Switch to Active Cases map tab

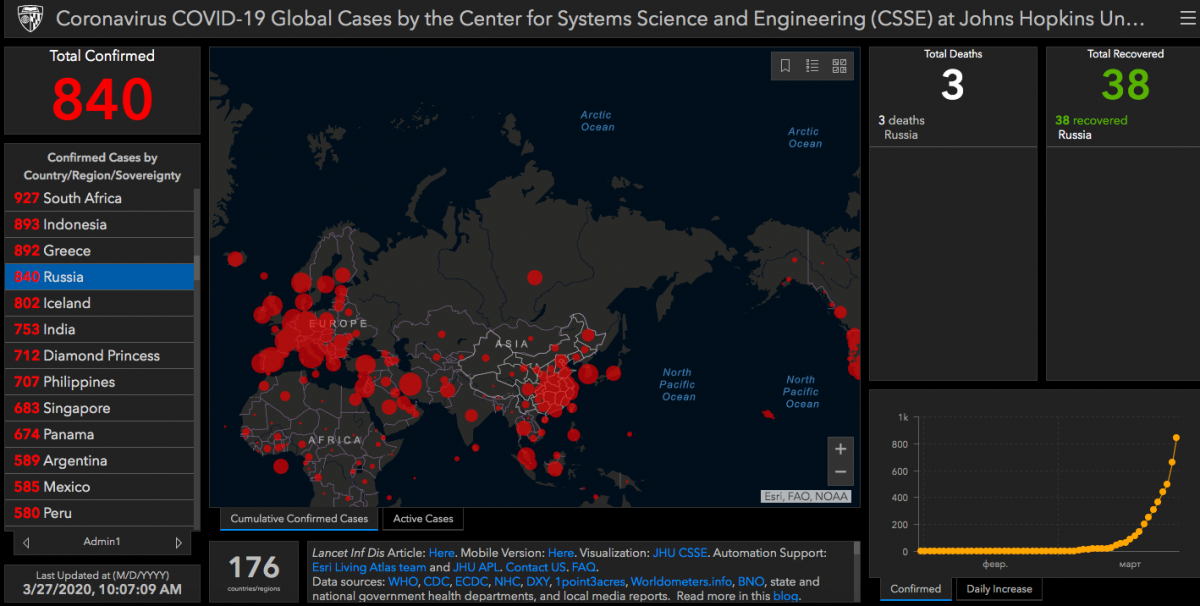[423, 519]
